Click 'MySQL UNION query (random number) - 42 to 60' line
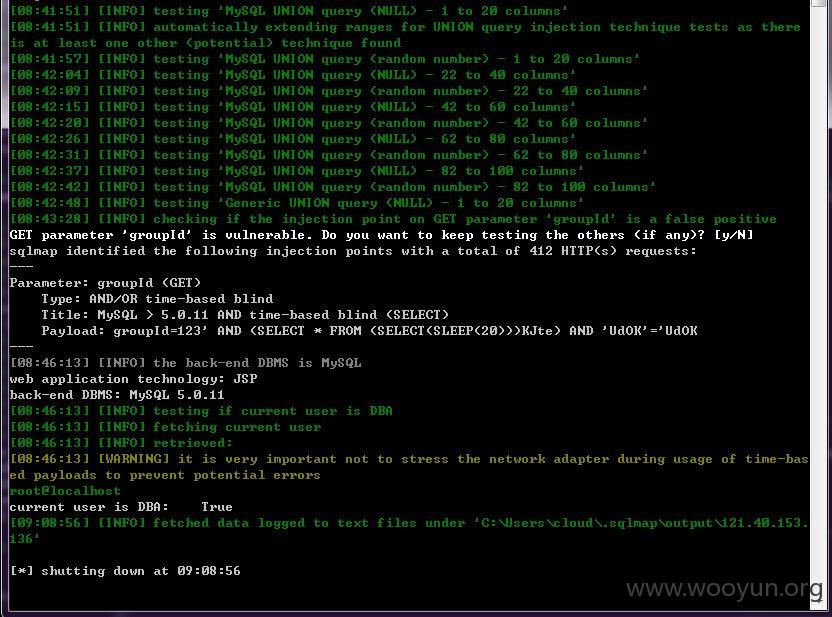The height and width of the screenshot is (617, 832). [x=329, y=123]
